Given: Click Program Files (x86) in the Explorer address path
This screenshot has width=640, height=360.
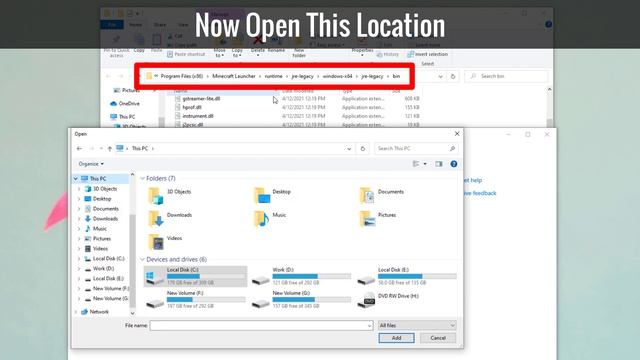Looking at the screenshot, I should tap(182, 76).
